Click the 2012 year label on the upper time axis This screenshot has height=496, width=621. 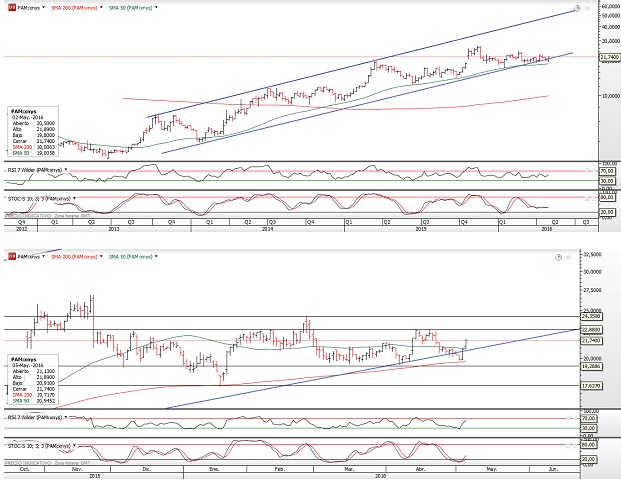[x=21, y=229]
